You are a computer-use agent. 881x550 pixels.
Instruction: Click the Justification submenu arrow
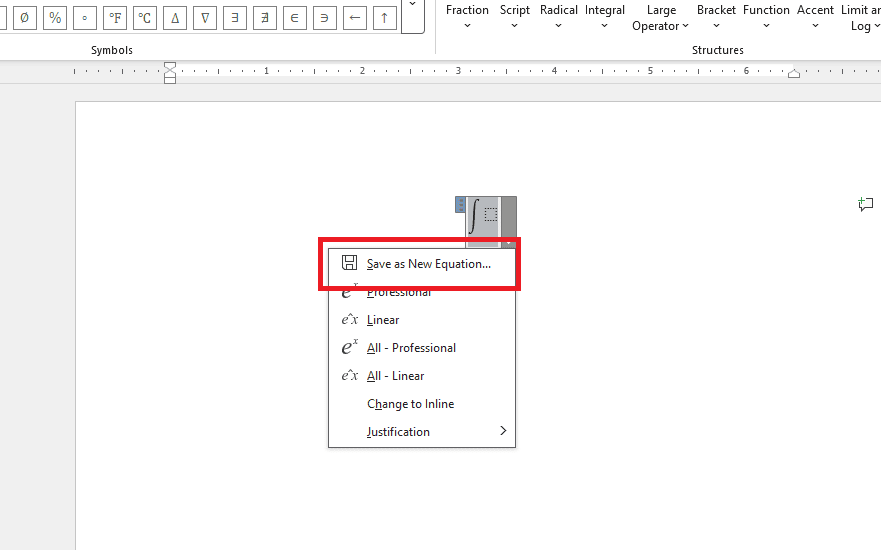503,430
